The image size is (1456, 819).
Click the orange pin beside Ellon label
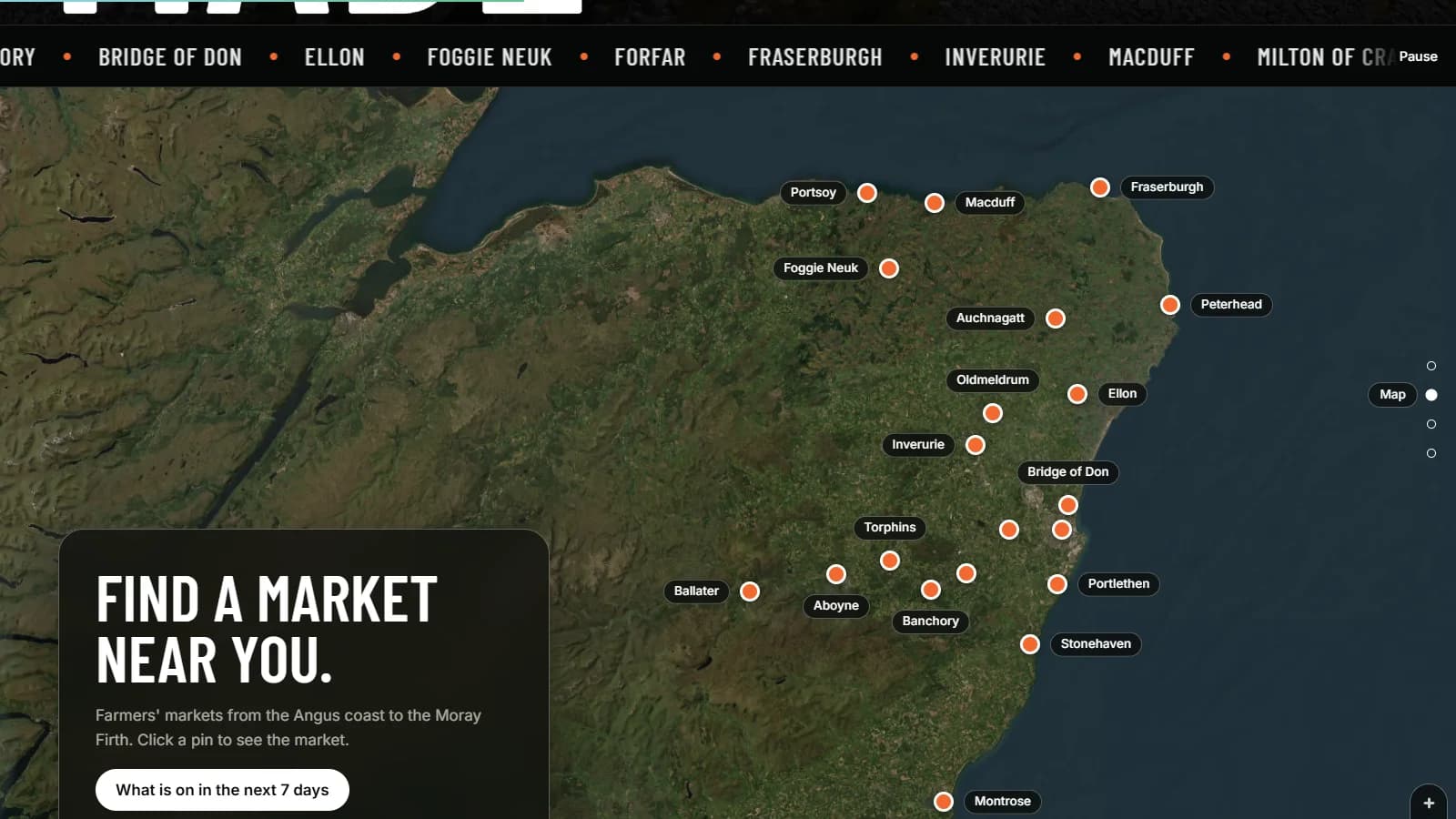point(1077,394)
